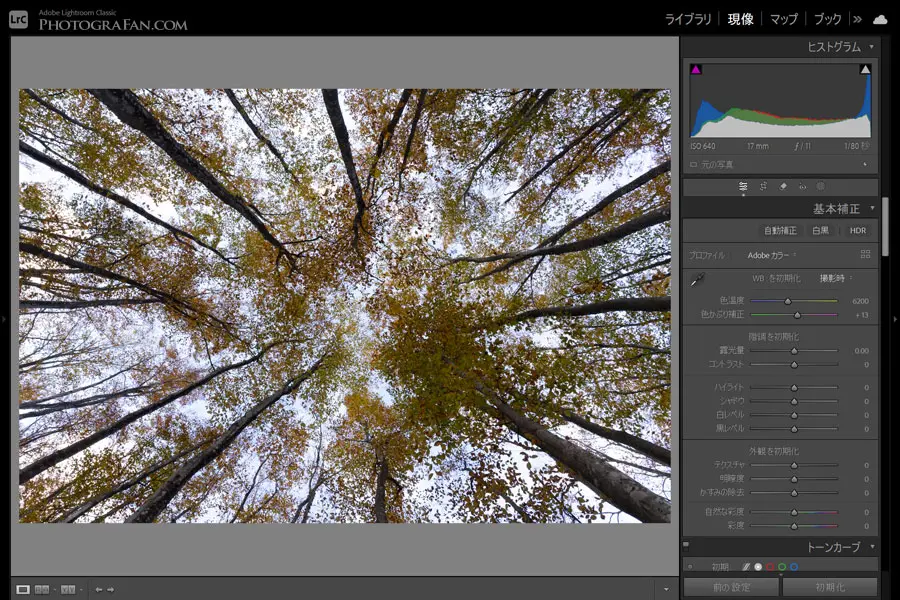Click the 色かぶり補正 slider handle
This screenshot has width=900, height=600.
pos(797,315)
